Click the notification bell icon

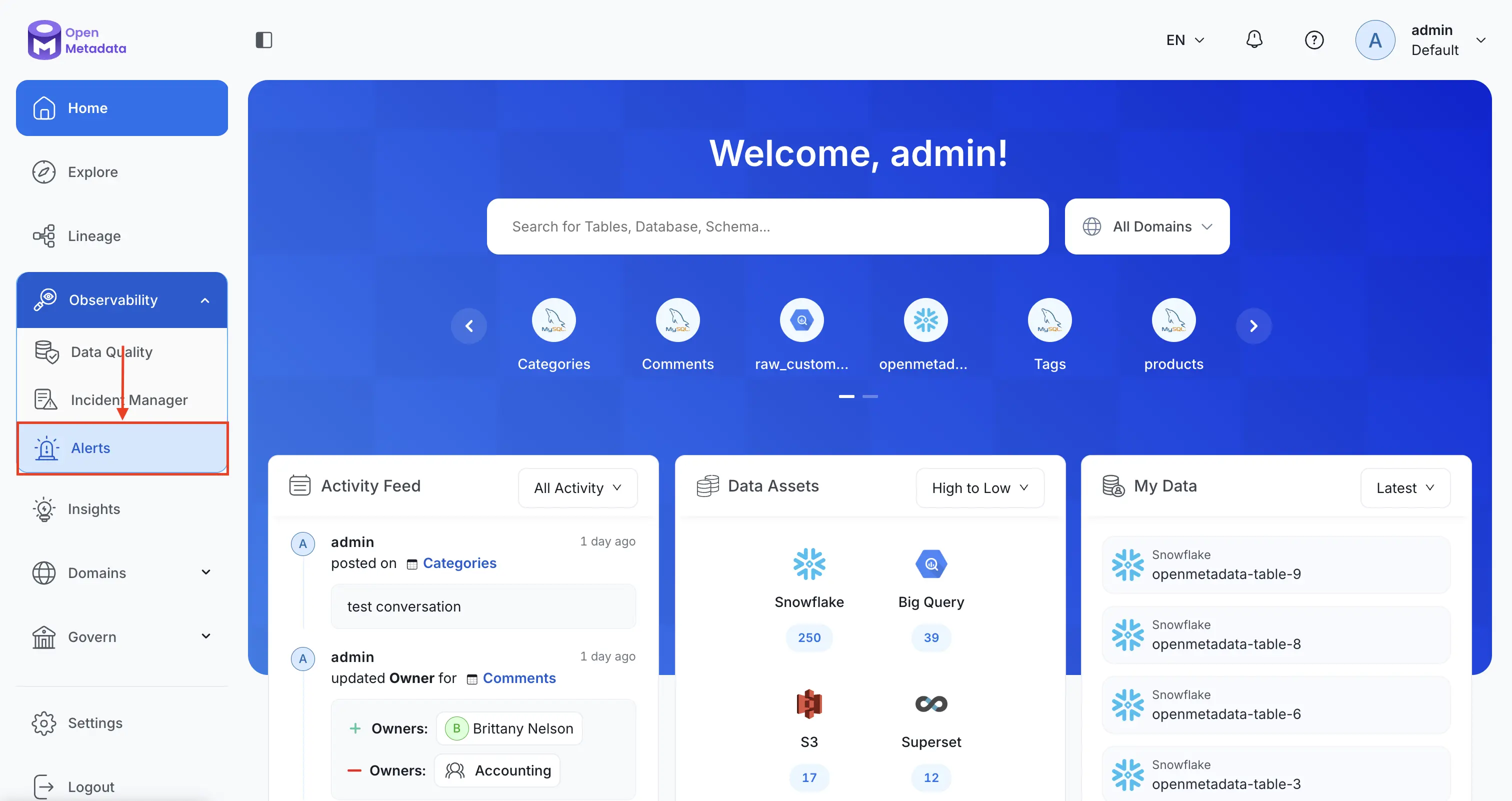pyautogui.click(x=1253, y=39)
